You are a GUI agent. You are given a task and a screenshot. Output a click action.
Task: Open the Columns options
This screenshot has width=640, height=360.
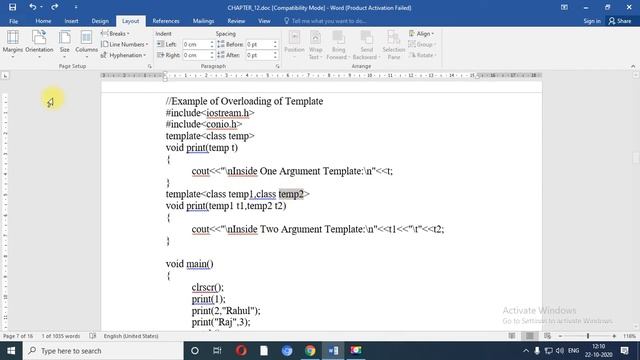tap(87, 44)
